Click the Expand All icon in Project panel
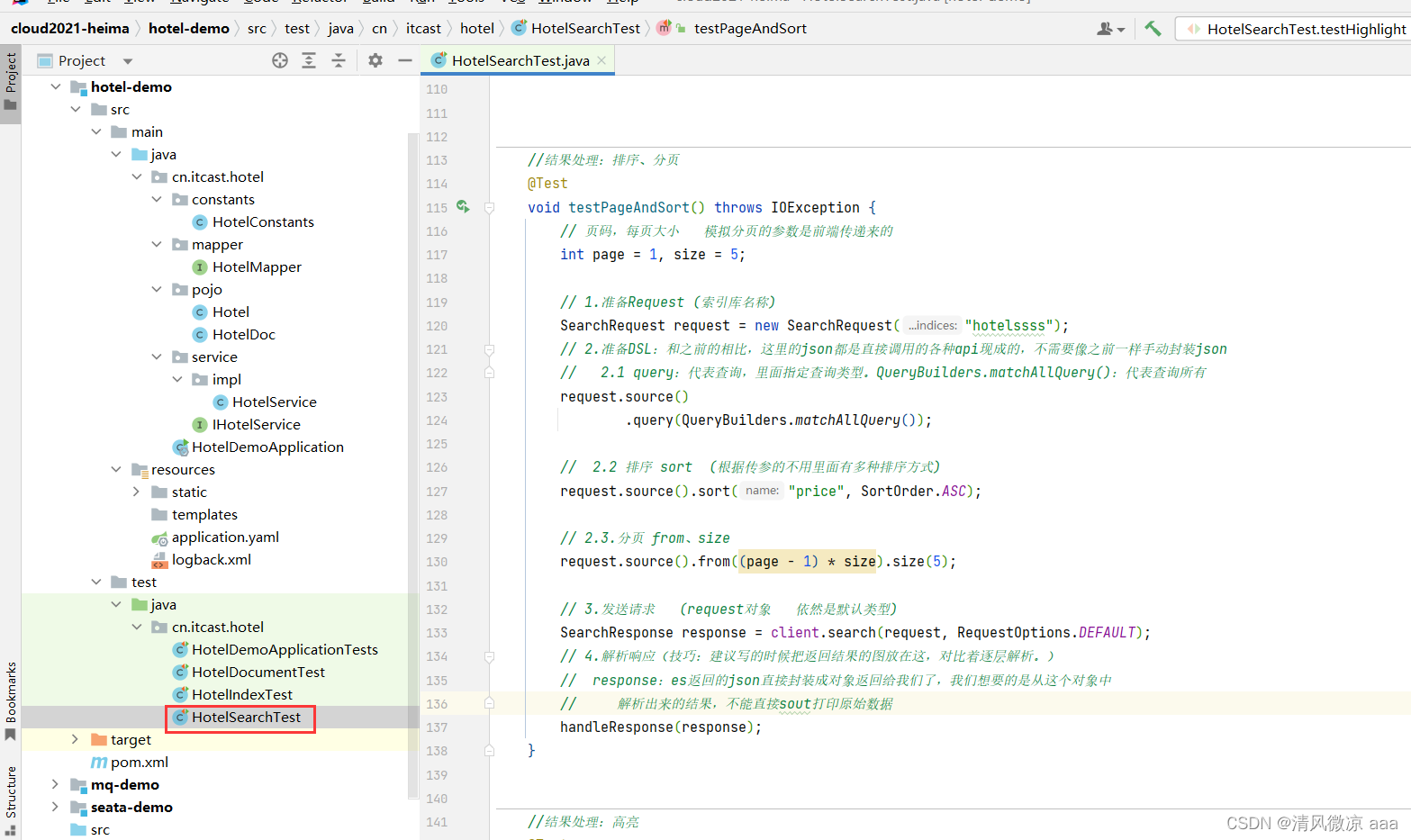 pyautogui.click(x=309, y=60)
